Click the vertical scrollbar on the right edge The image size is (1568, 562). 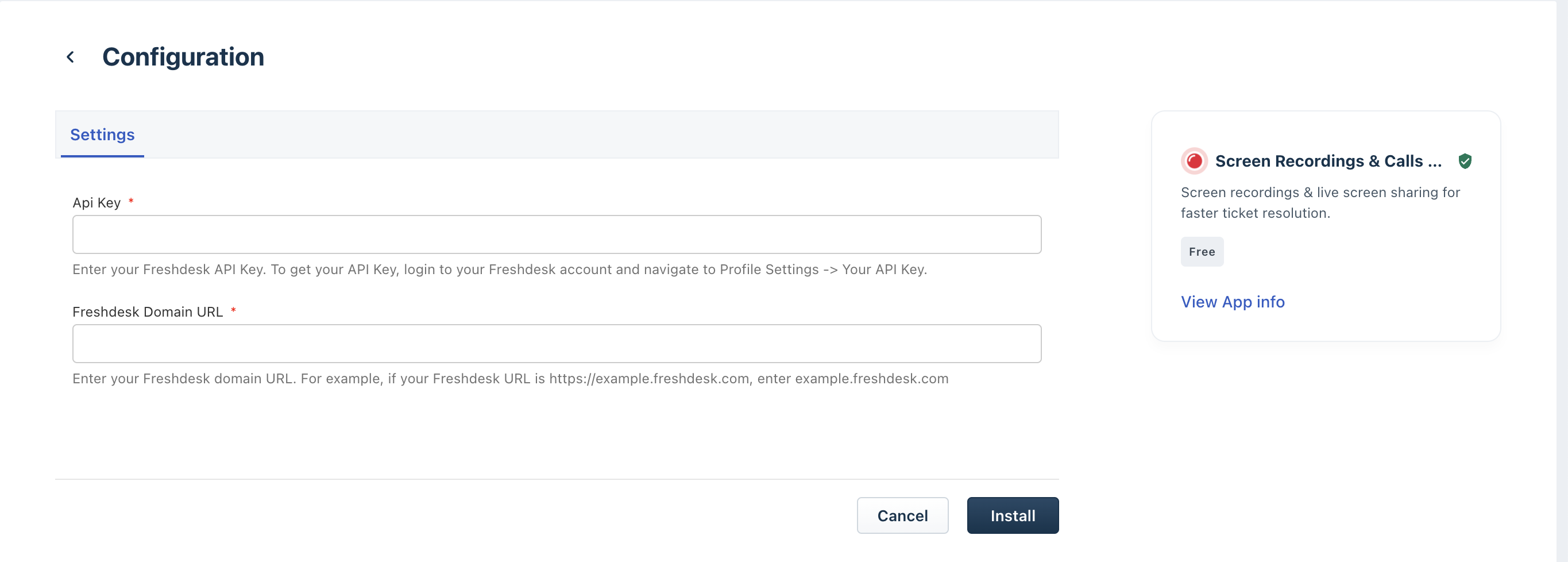tap(1561, 280)
